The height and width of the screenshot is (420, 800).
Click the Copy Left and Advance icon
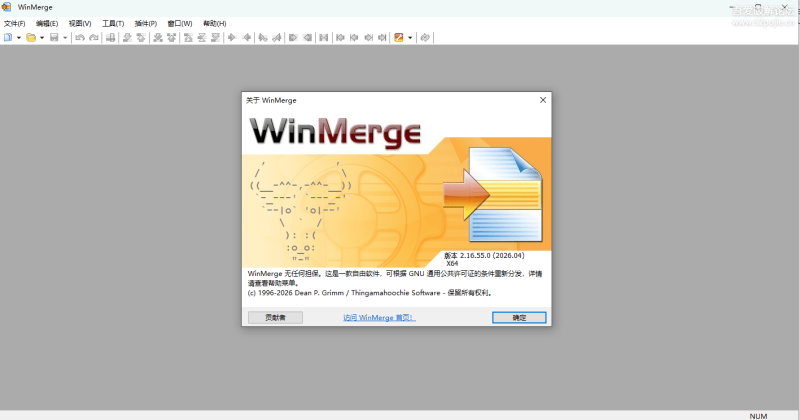[277, 37]
